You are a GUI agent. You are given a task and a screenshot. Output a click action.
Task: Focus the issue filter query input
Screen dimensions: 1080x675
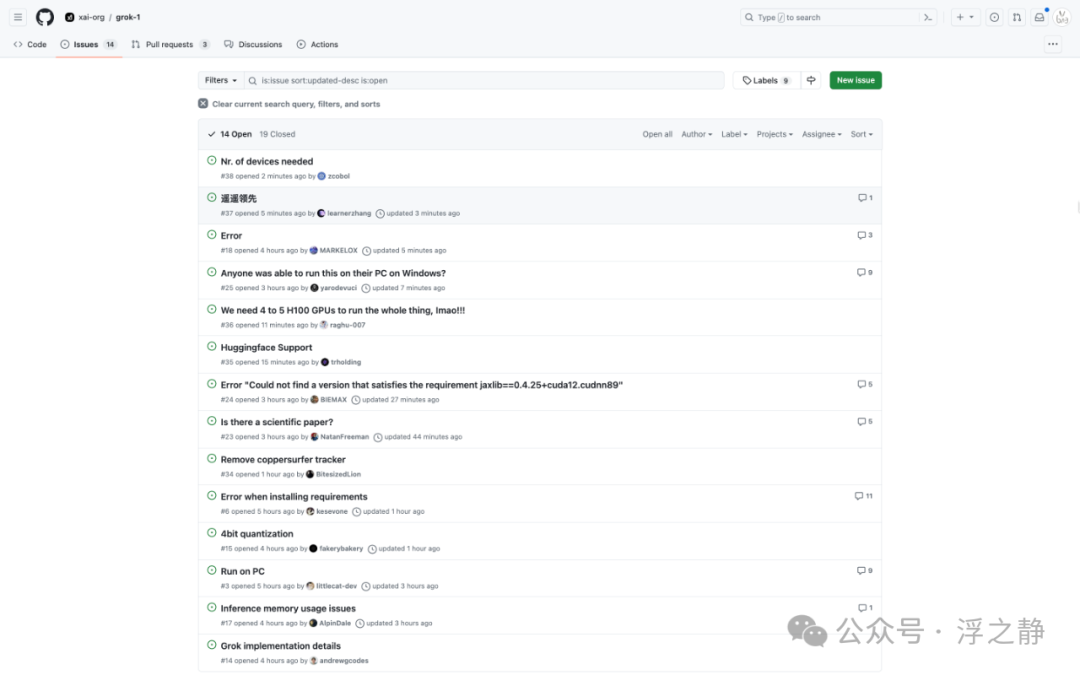point(484,81)
